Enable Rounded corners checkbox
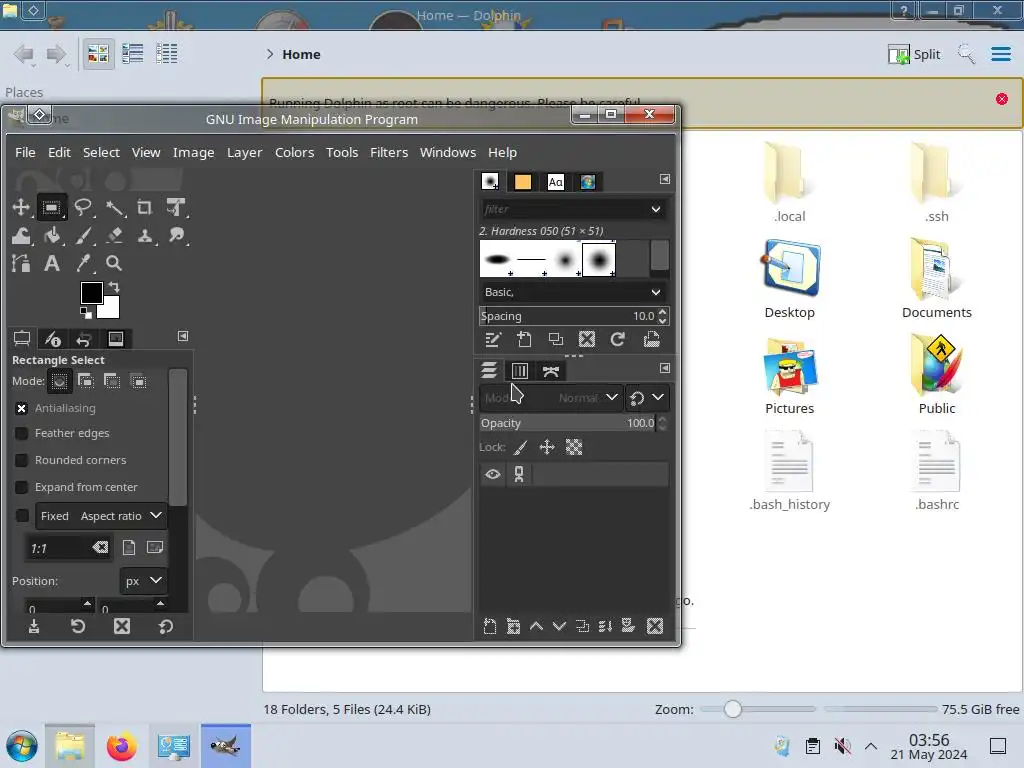This screenshot has height=768, width=1024. point(22,460)
